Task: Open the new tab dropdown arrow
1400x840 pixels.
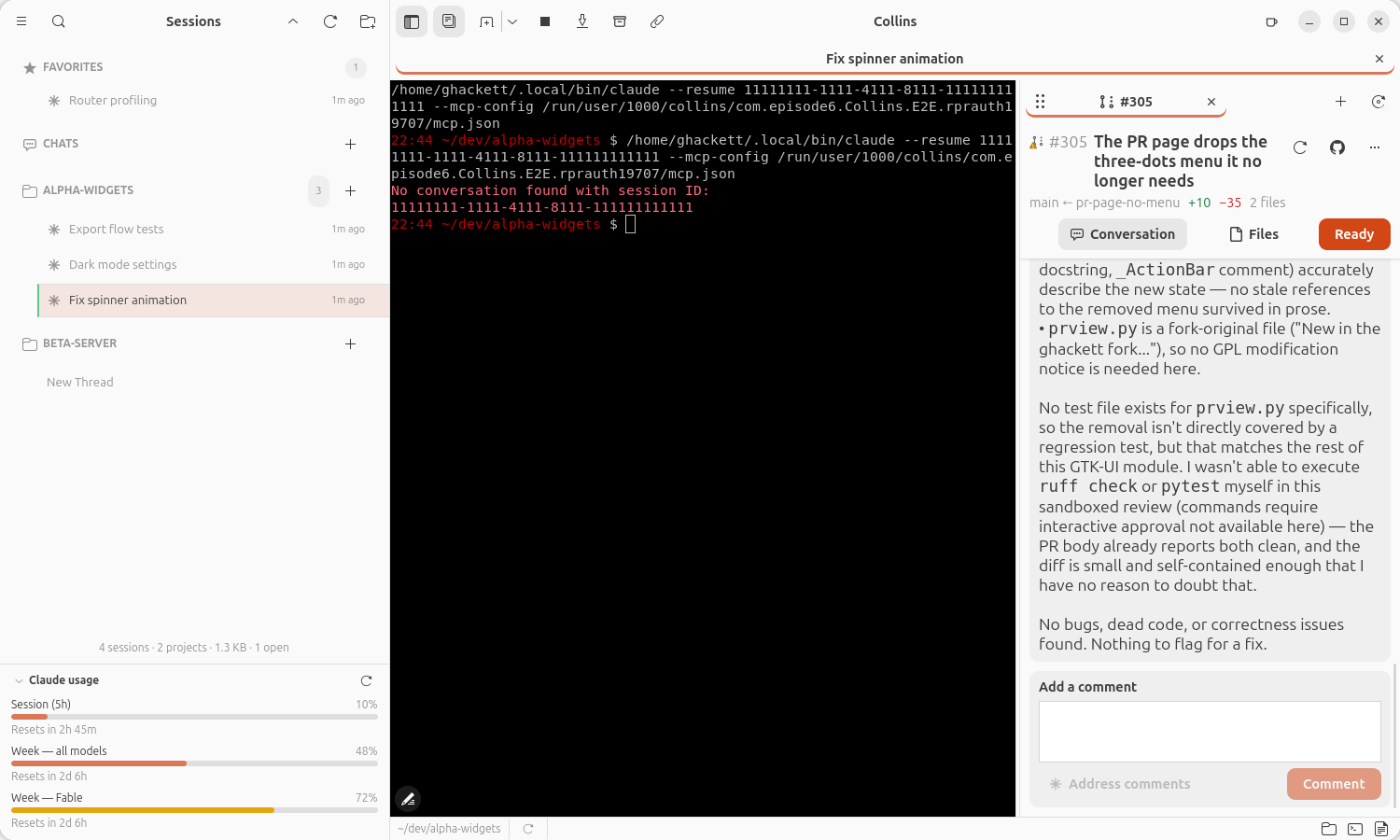Action: pyautogui.click(x=512, y=21)
